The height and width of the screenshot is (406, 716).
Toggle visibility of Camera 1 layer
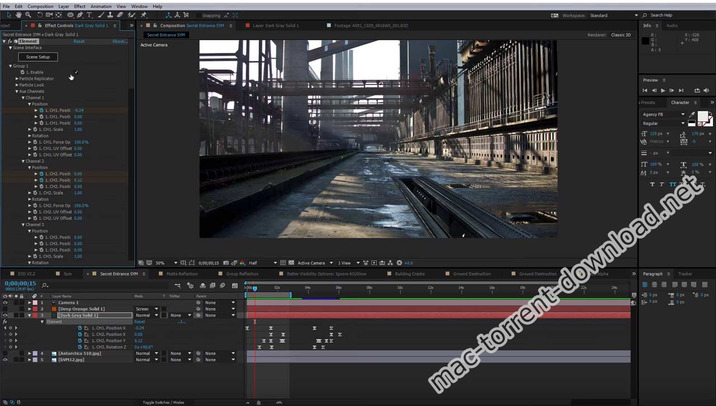point(5,302)
